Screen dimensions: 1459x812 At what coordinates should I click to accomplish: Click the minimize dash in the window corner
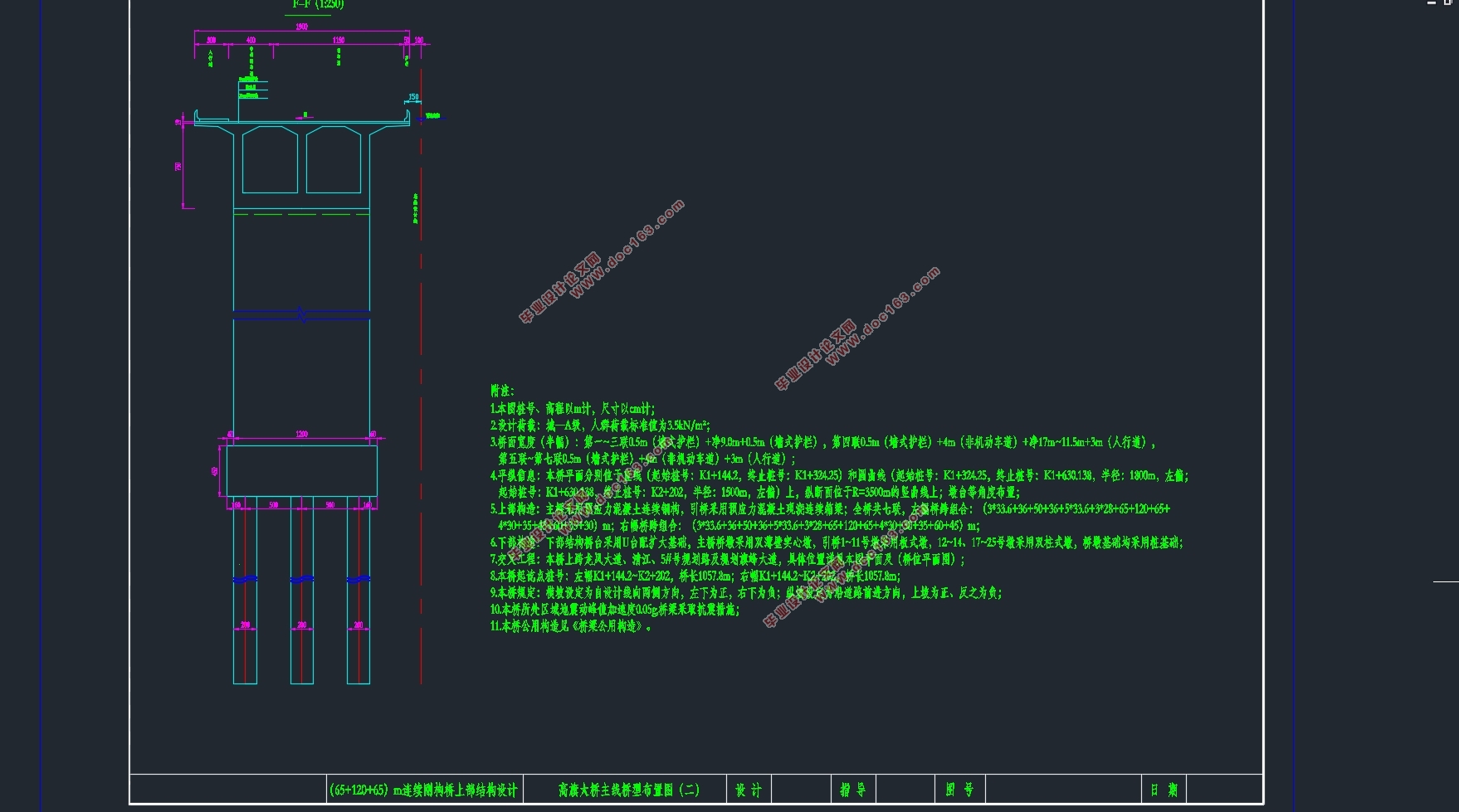1432,2
